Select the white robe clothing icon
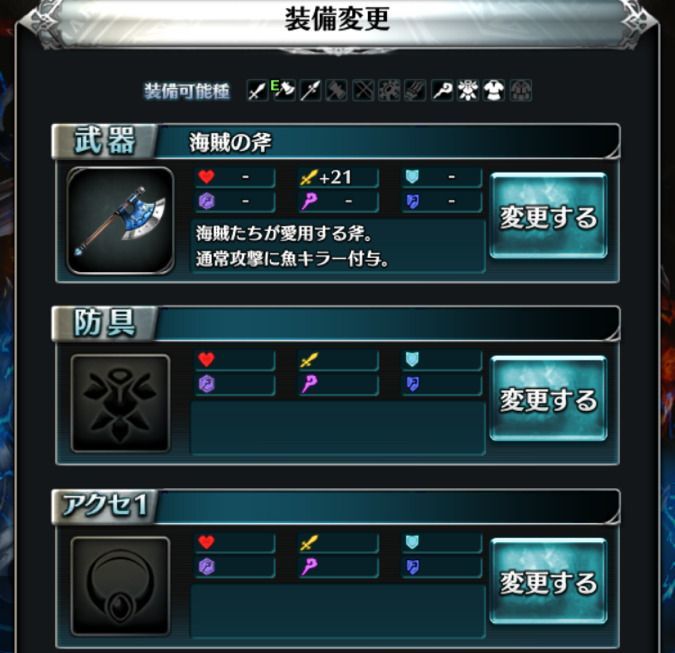Screen dimensions: 675x653 (494, 91)
